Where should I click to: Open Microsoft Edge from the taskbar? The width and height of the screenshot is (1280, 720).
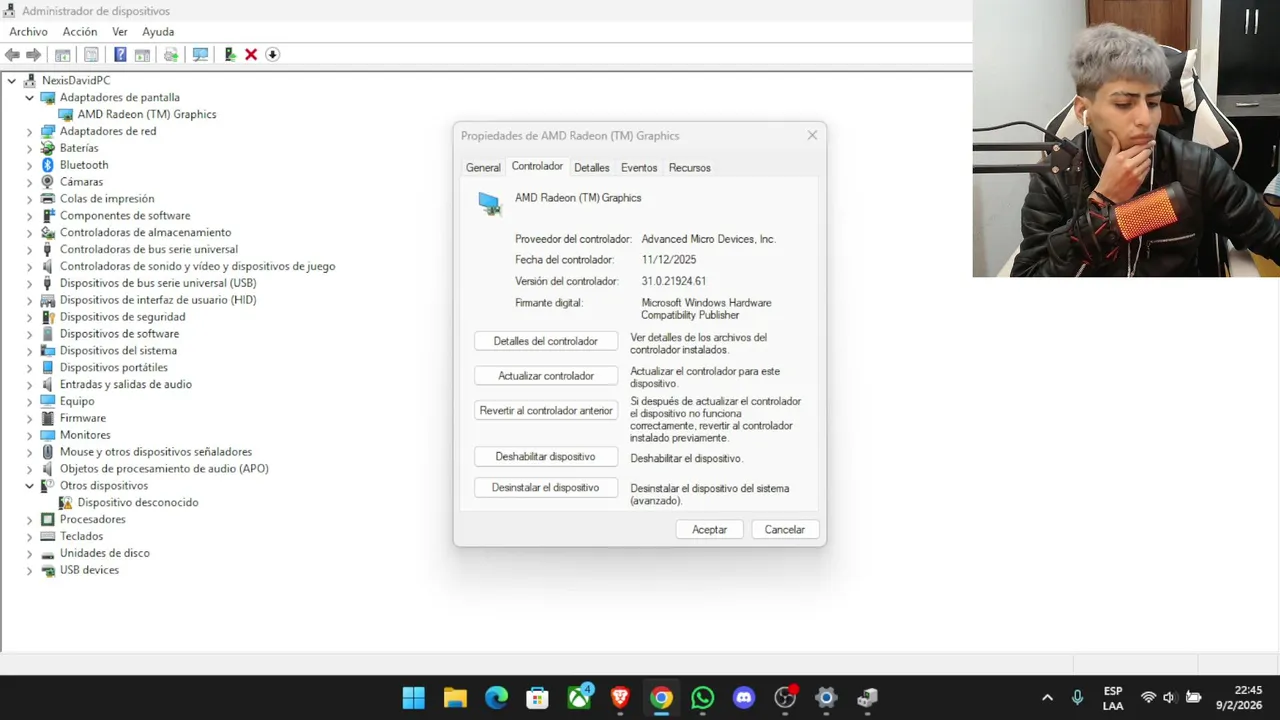[496, 698]
